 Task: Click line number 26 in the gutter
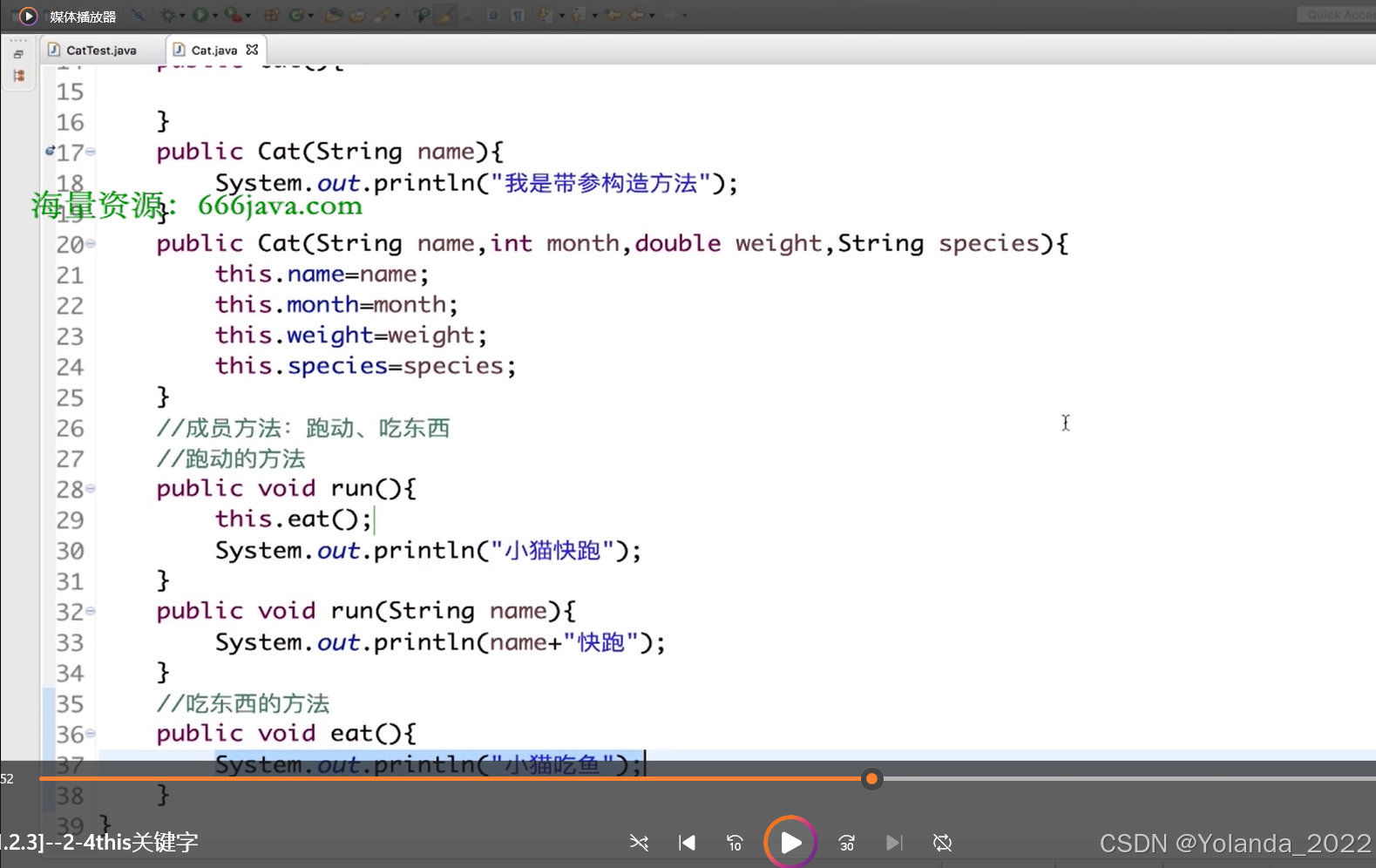[70, 429]
